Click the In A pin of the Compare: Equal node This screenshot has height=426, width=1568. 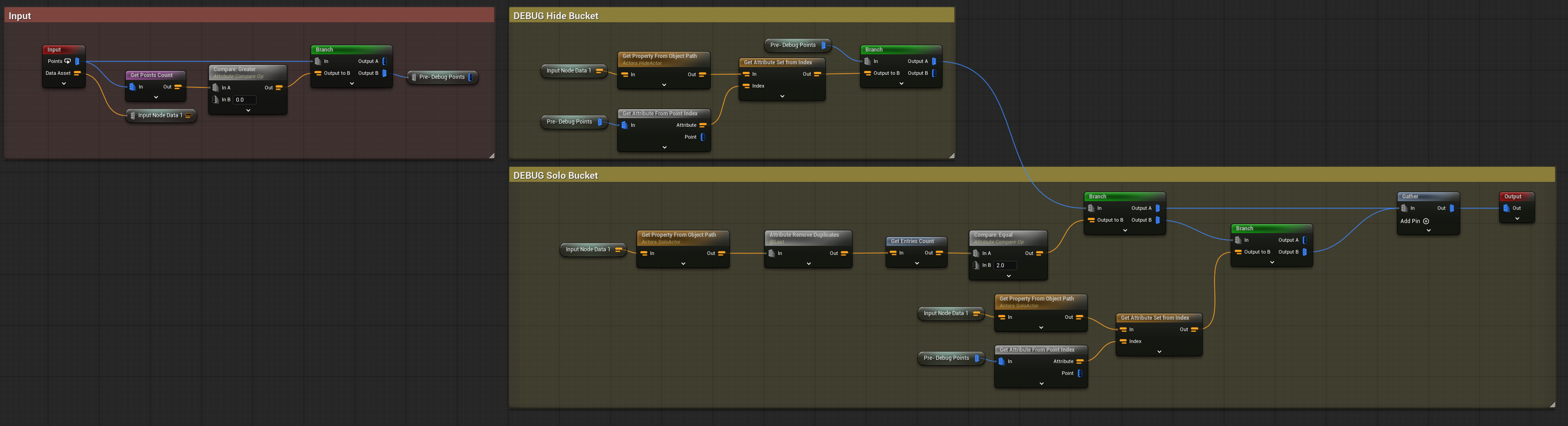point(976,253)
